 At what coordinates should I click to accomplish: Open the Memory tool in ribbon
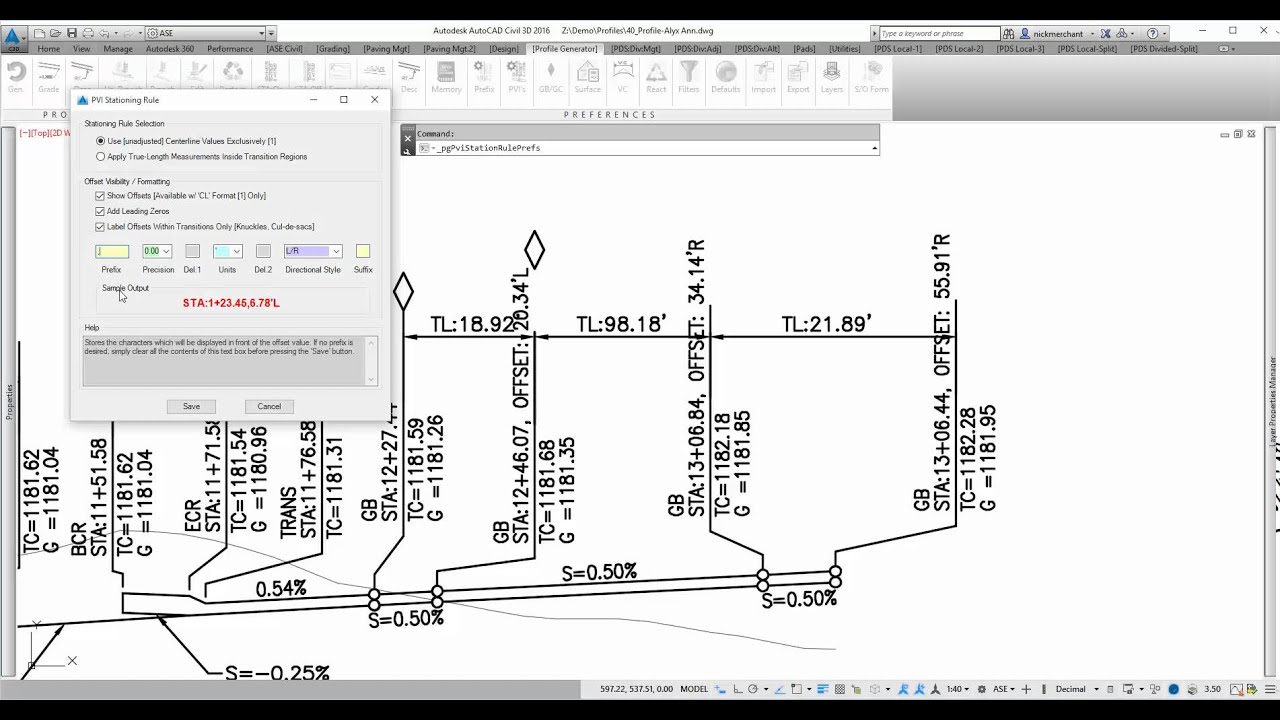(446, 77)
